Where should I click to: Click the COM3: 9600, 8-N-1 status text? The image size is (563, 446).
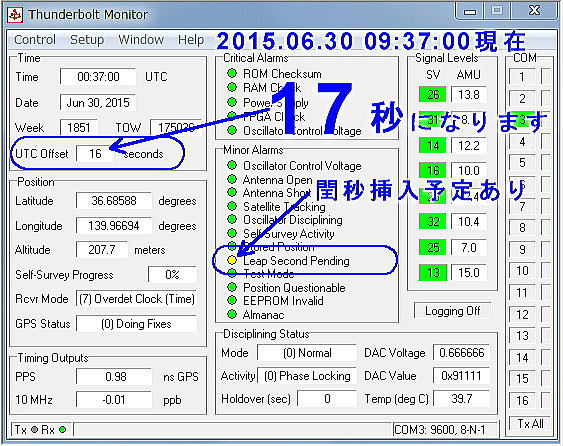point(439,429)
